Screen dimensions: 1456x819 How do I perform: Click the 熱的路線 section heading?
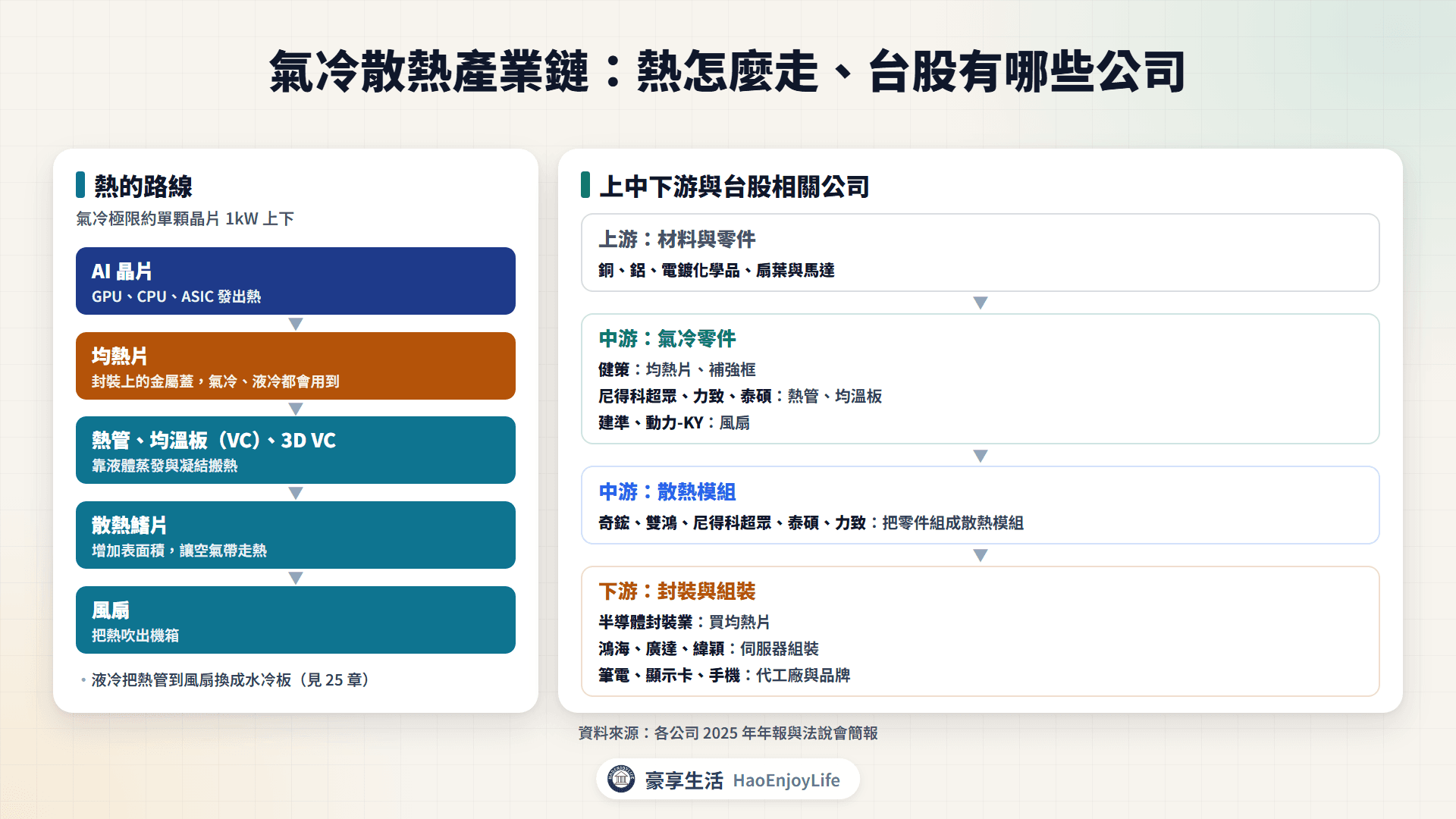pyautogui.click(x=143, y=186)
